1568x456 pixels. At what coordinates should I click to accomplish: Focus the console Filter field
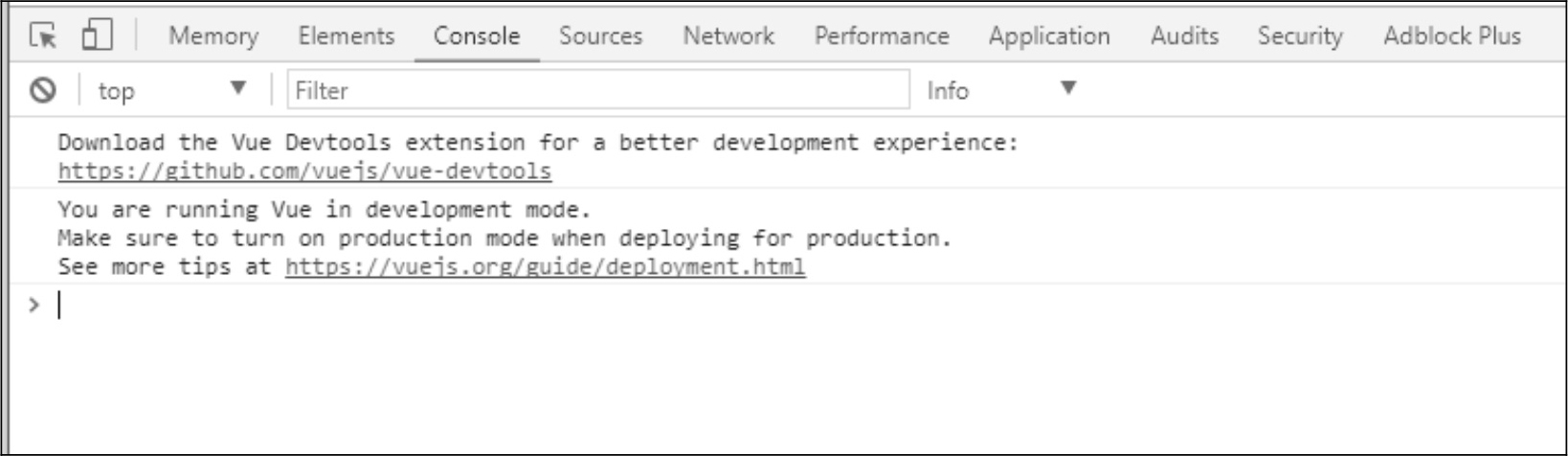[x=598, y=90]
